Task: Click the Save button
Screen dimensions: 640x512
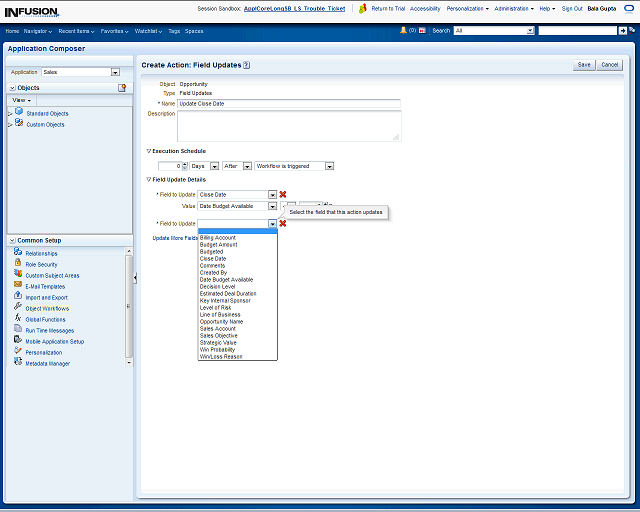Action: tap(584, 65)
